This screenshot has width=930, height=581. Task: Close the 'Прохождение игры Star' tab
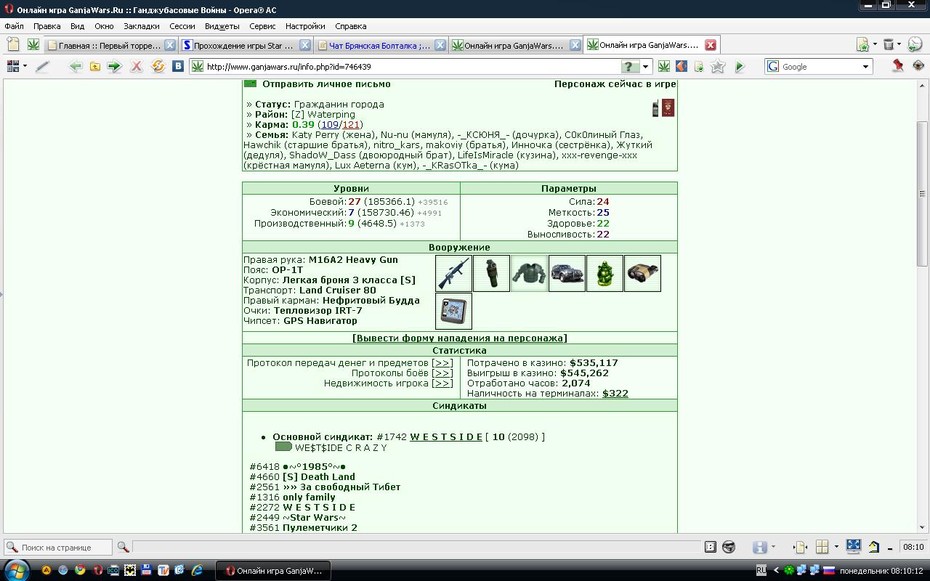(x=305, y=45)
